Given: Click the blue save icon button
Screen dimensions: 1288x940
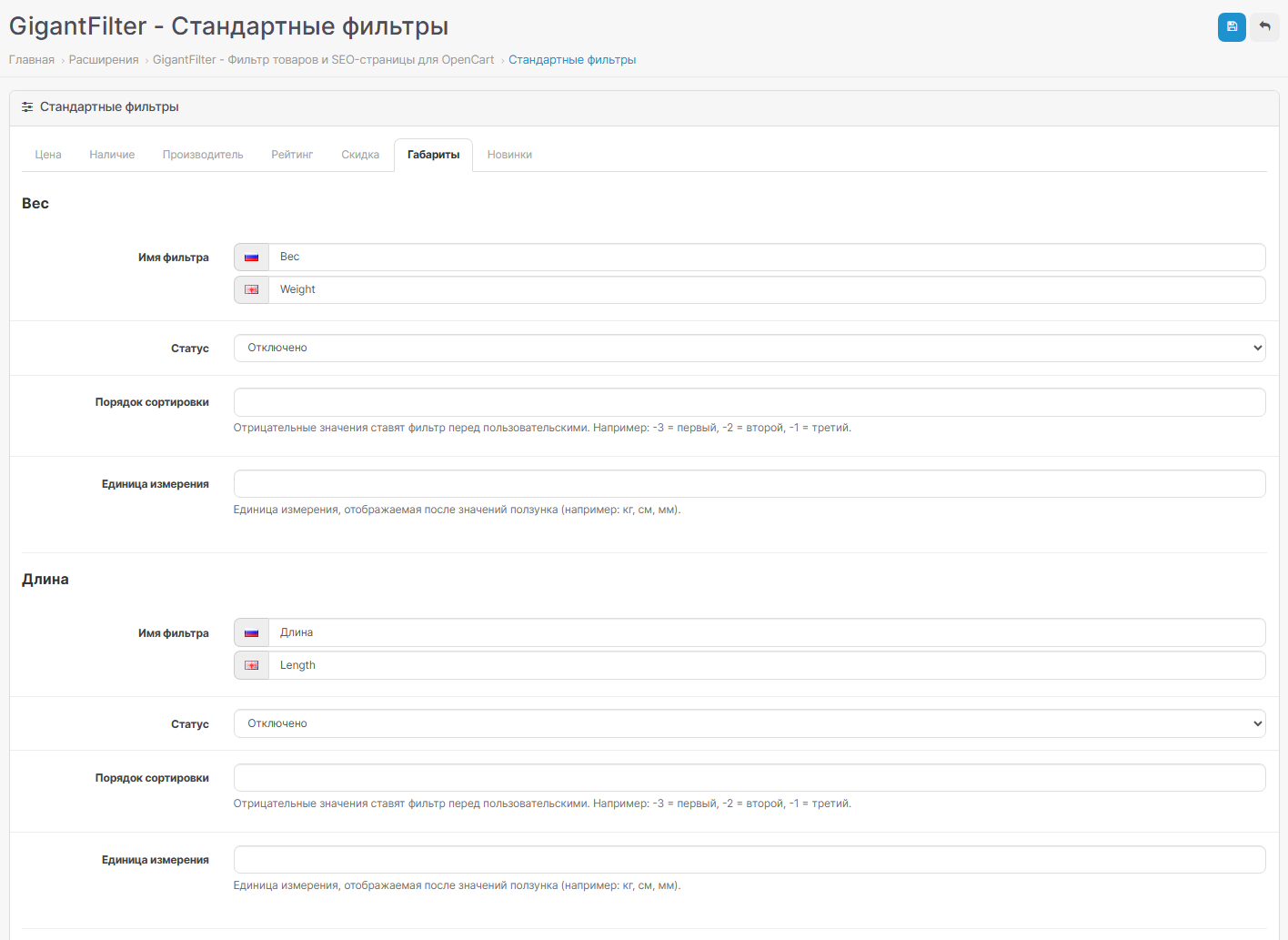Looking at the screenshot, I should [1232, 27].
